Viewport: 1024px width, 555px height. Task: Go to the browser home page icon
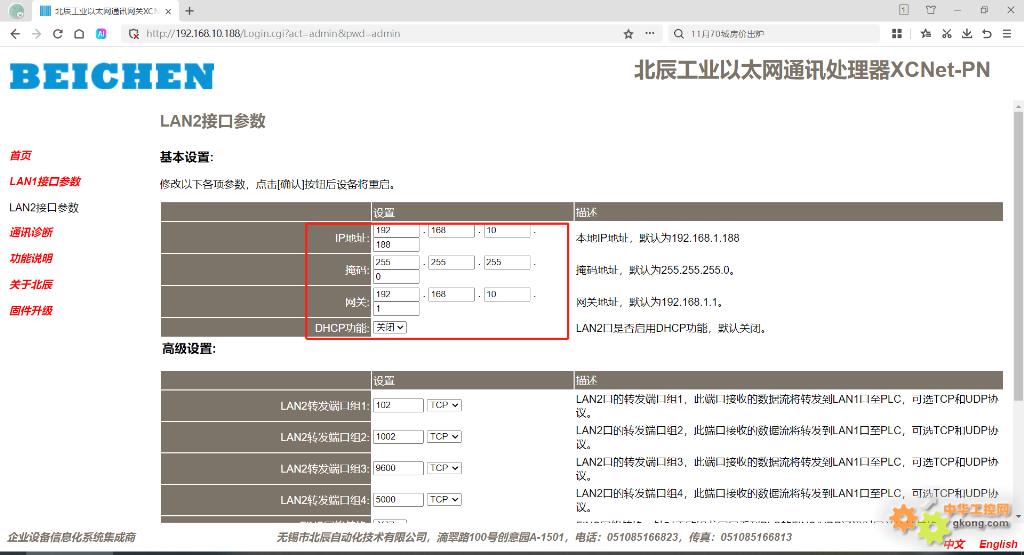(79, 33)
